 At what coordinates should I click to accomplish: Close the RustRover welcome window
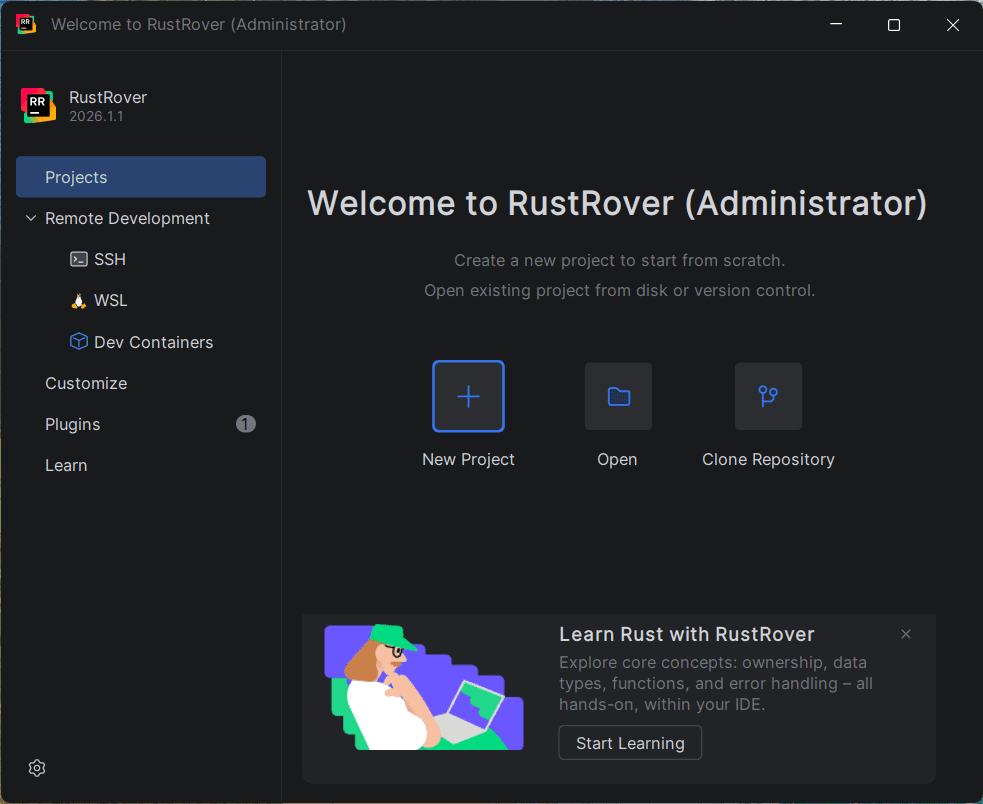[x=953, y=24]
